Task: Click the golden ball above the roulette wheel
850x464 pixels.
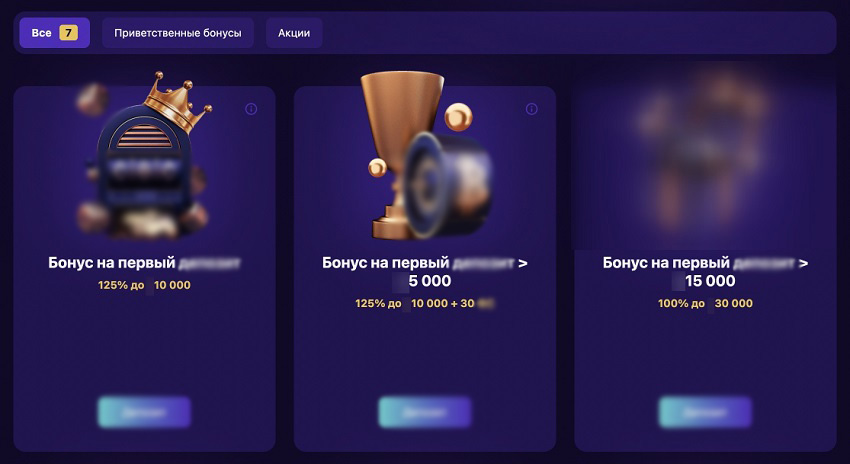Action: 458,117
